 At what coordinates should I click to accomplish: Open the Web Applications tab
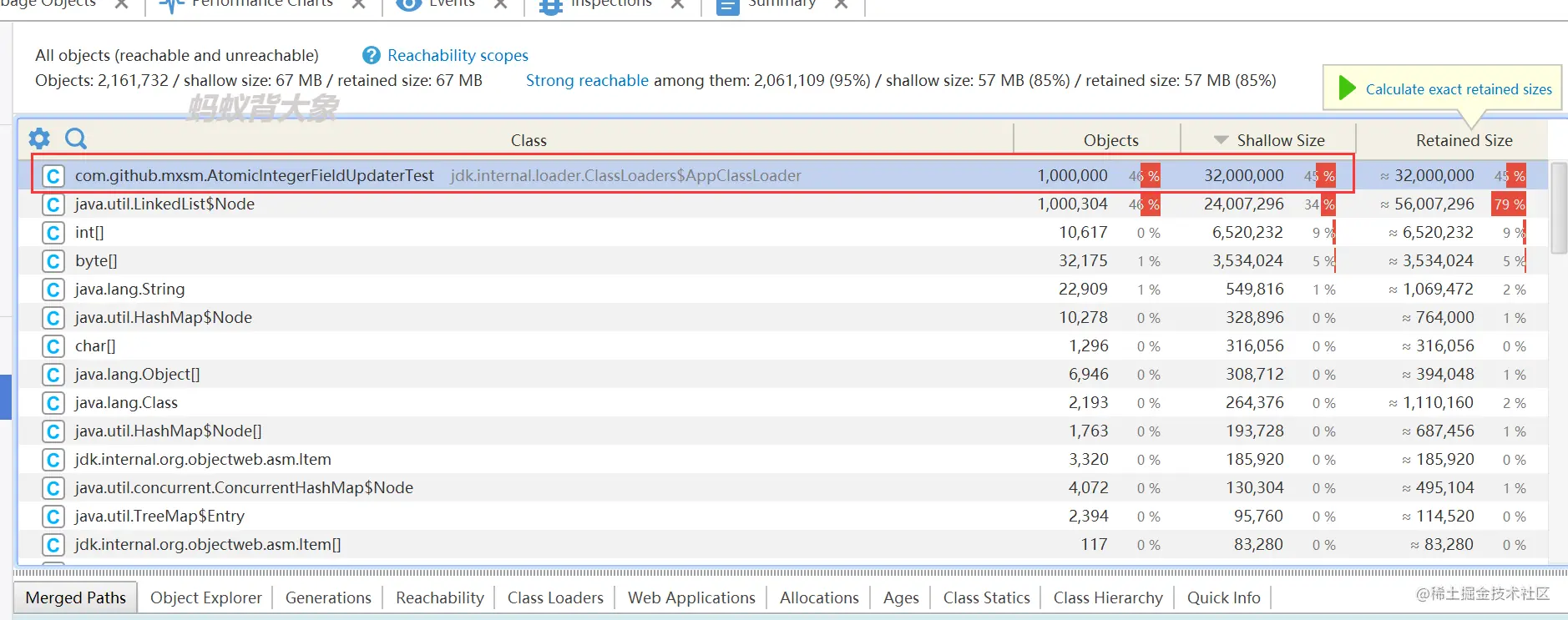tap(691, 597)
